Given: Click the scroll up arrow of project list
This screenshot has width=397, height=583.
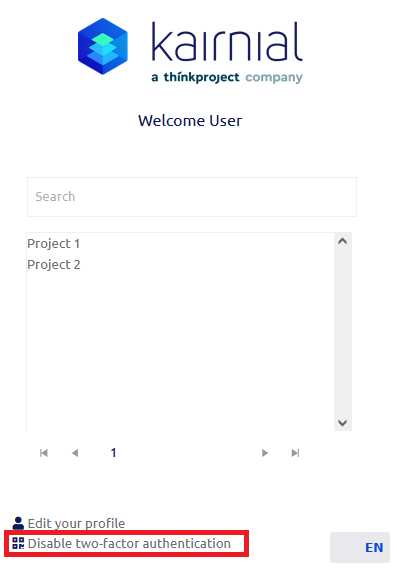Looking at the screenshot, I should point(343,241).
